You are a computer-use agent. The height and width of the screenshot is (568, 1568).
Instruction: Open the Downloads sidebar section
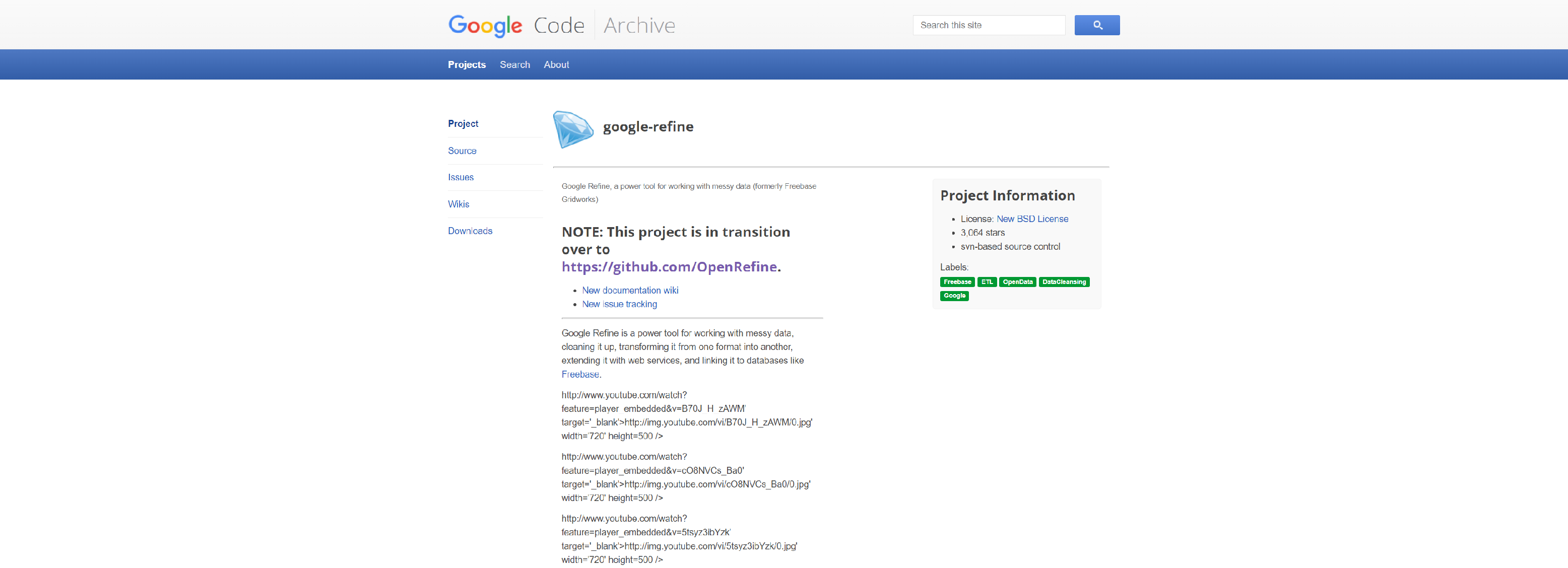coord(470,231)
